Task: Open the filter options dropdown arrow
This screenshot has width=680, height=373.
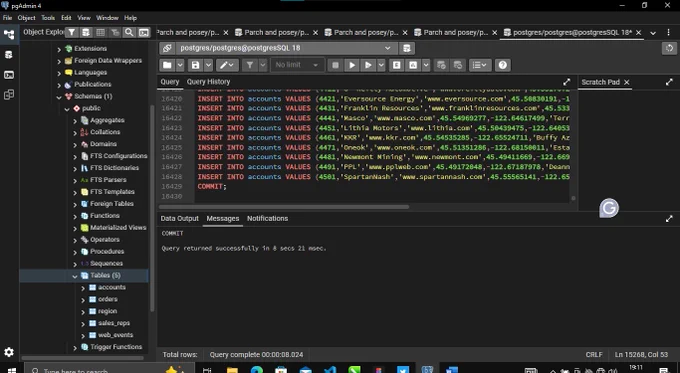Action: [x=263, y=65]
